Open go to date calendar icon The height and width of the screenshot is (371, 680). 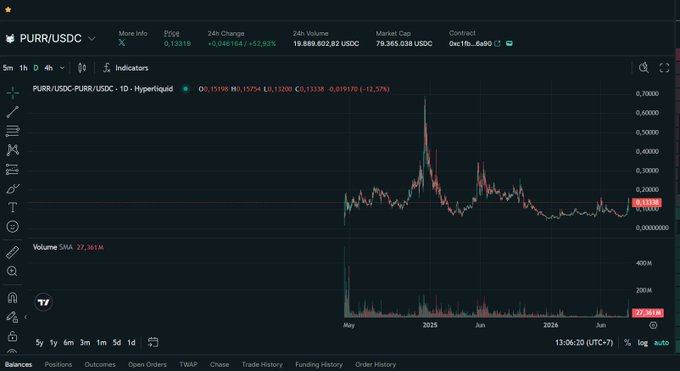click(x=153, y=342)
